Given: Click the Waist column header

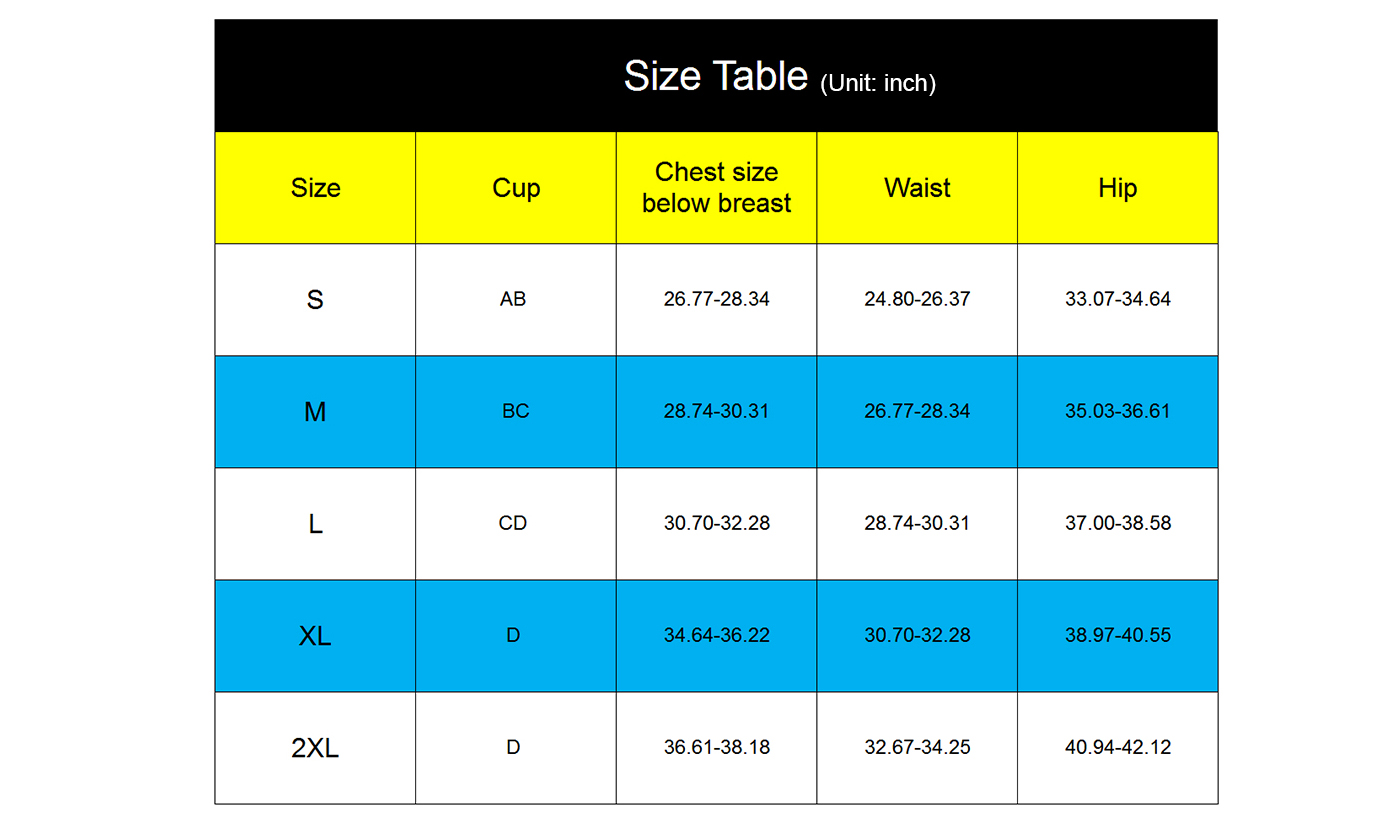Looking at the screenshot, I should [917, 188].
